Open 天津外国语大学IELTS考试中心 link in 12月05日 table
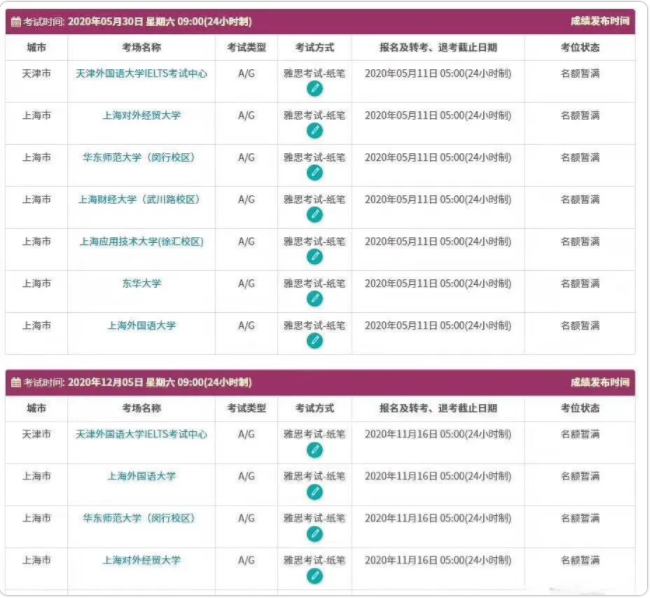Viewport: 650px width, 598px height. (141, 434)
